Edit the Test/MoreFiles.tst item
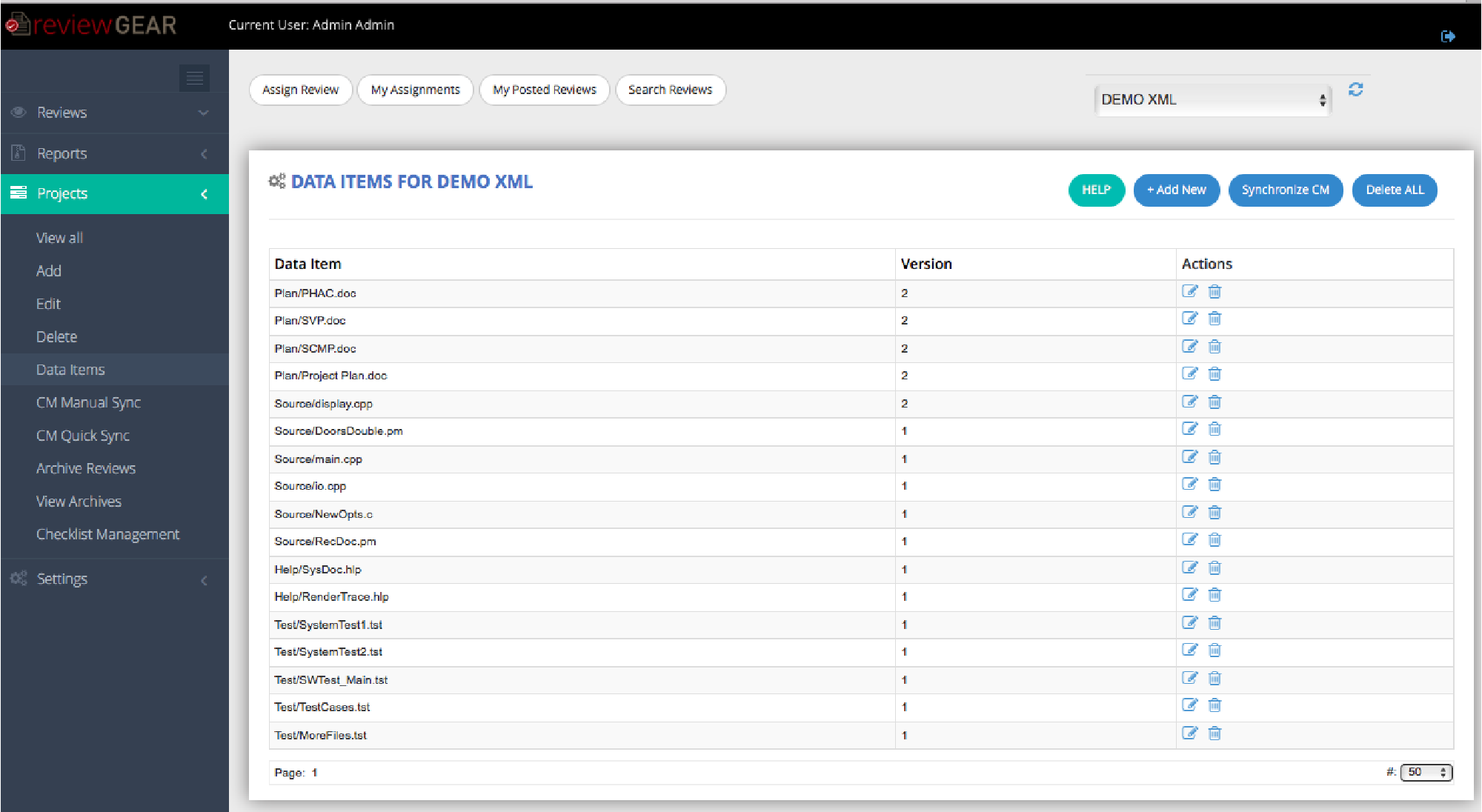Image resolution: width=1482 pixels, height=812 pixels. click(x=1189, y=733)
